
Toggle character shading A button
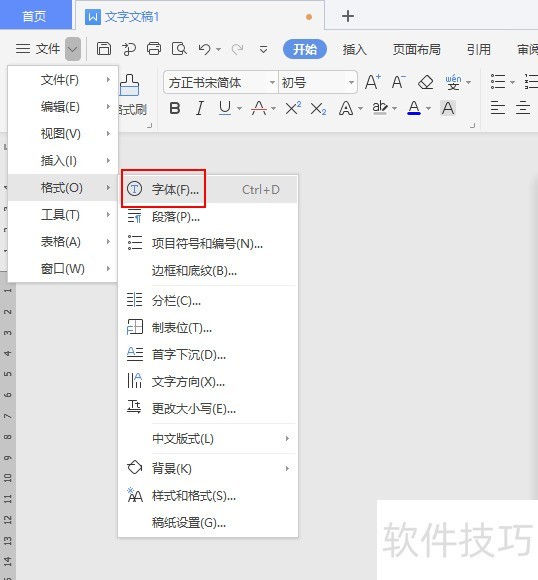[x=448, y=108]
